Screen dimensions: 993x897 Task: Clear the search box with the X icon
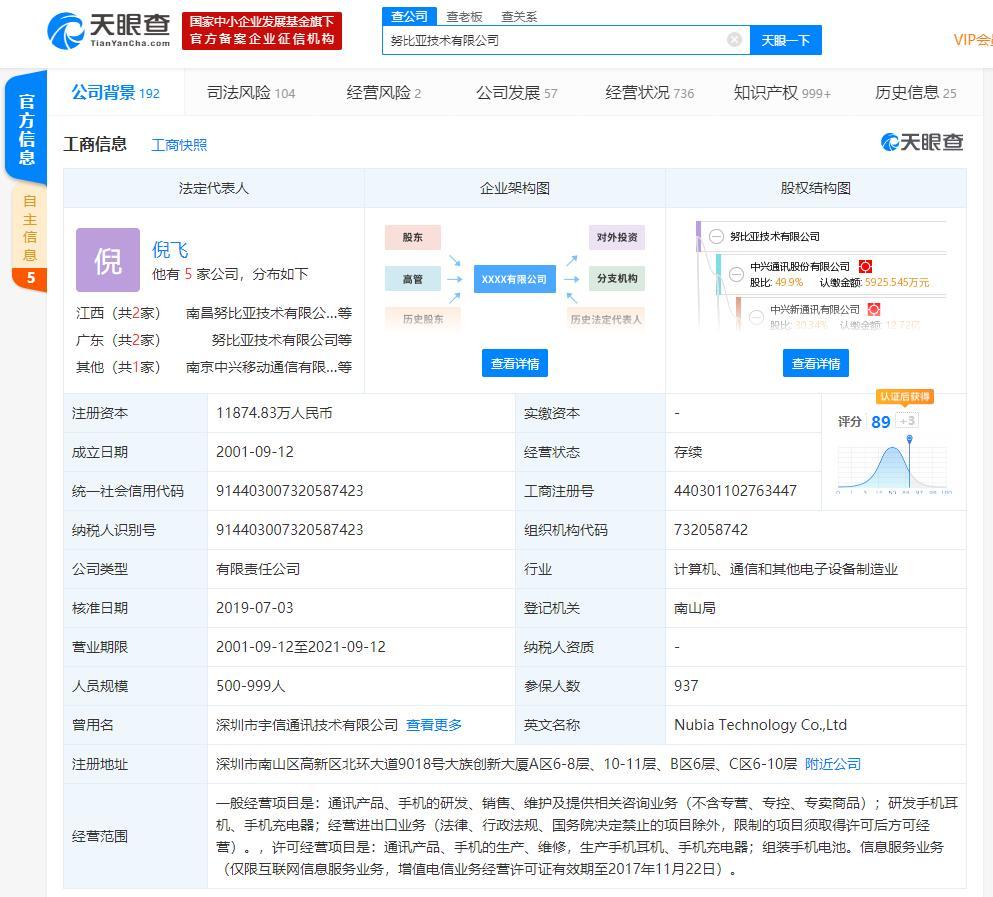[734, 40]
